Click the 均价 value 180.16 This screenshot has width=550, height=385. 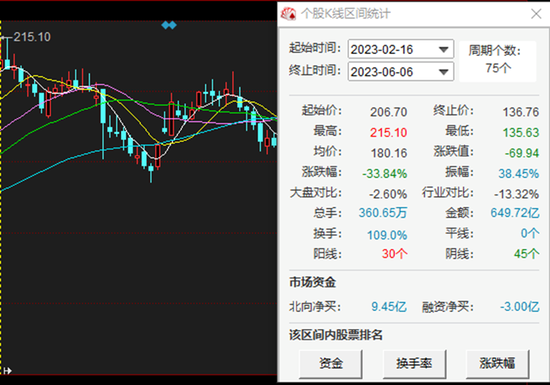389,153
